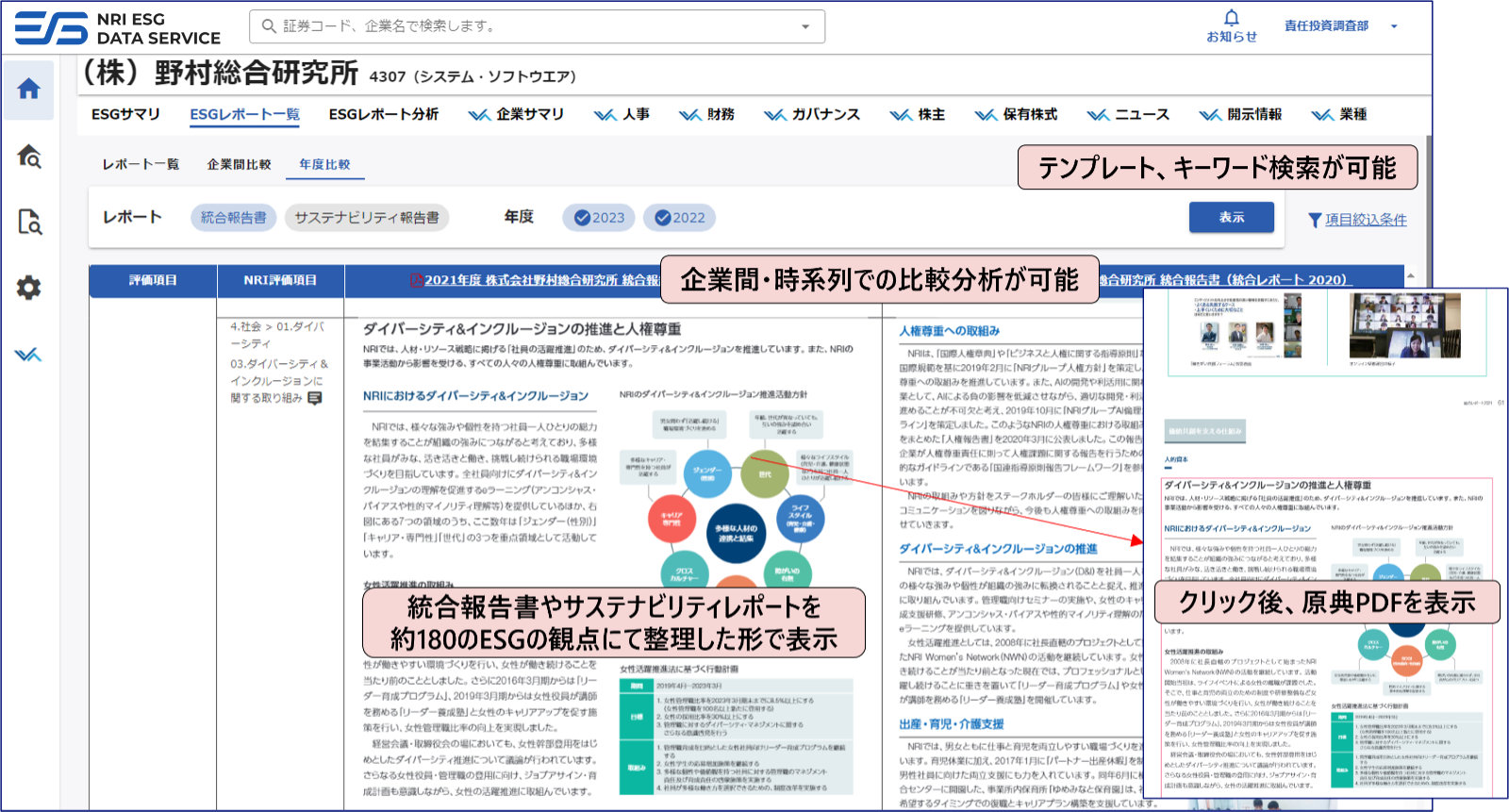Click the home icon in the left sidebar
Screen dimensions: 1509x812
pos(29,90)
